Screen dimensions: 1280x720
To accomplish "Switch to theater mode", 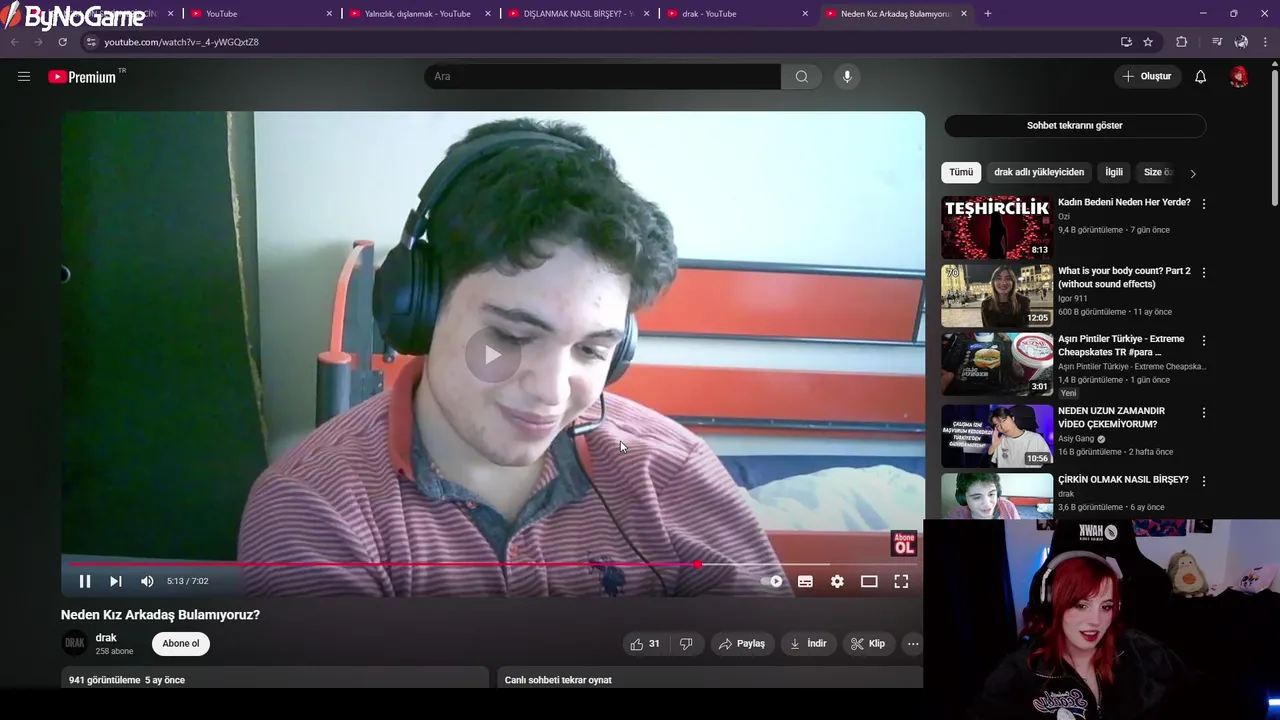I will [869, 581].
